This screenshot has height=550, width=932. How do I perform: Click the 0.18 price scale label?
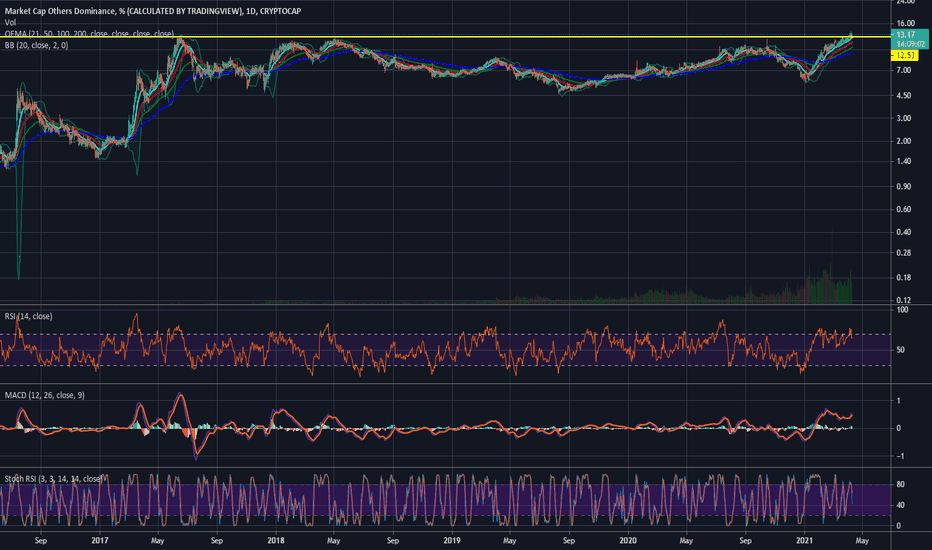coord(903,277)
